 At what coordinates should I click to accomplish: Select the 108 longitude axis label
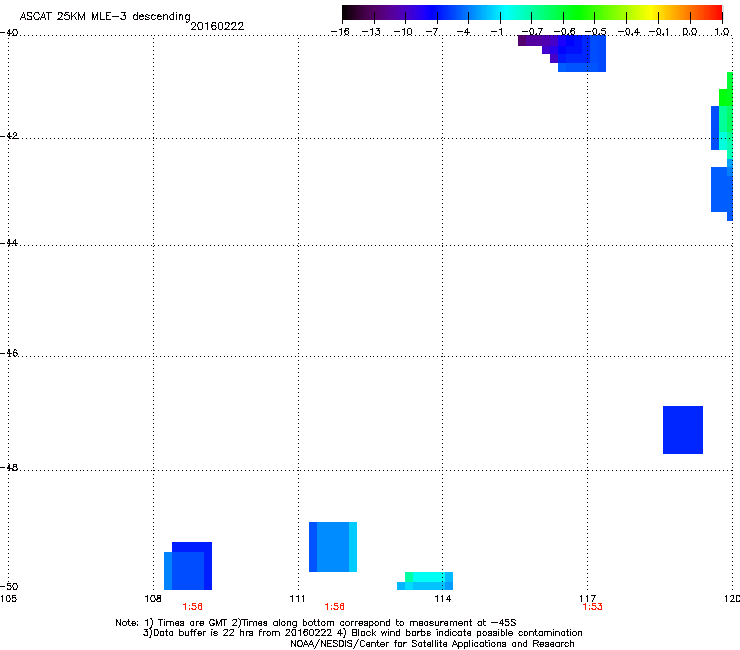click(153, 599)
